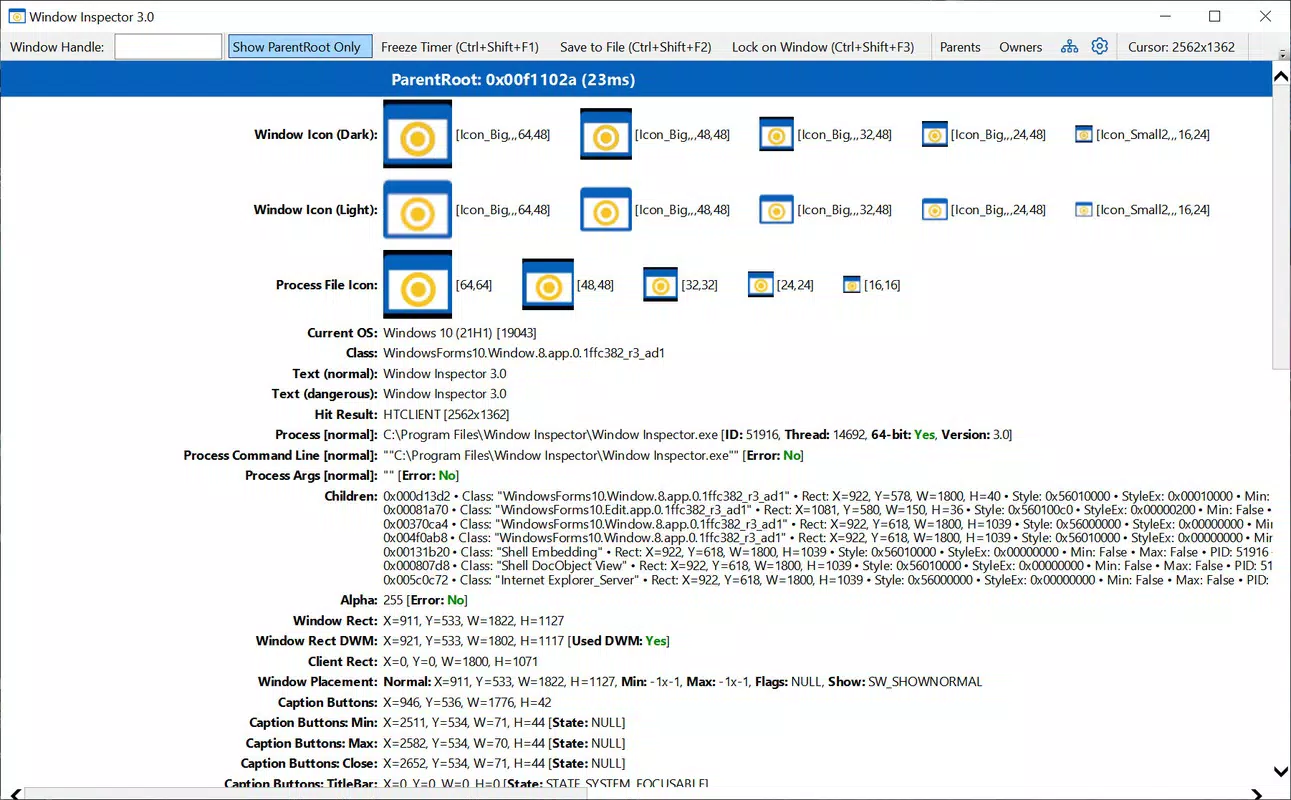Toggle Lock on Window option
This screenshot has width=1291, height=800.
pos(823,47)
